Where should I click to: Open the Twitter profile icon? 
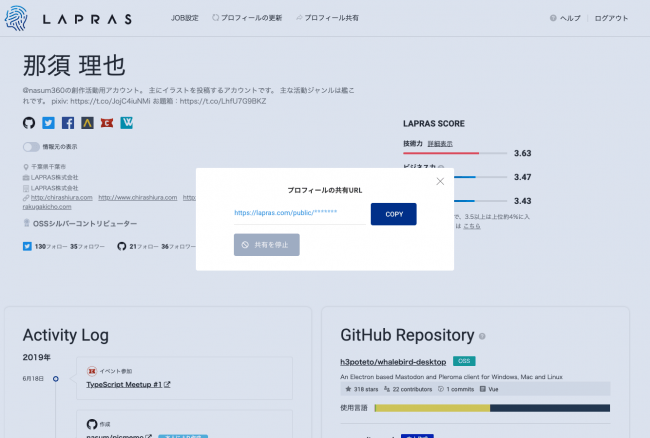click(x=48, y=123)
